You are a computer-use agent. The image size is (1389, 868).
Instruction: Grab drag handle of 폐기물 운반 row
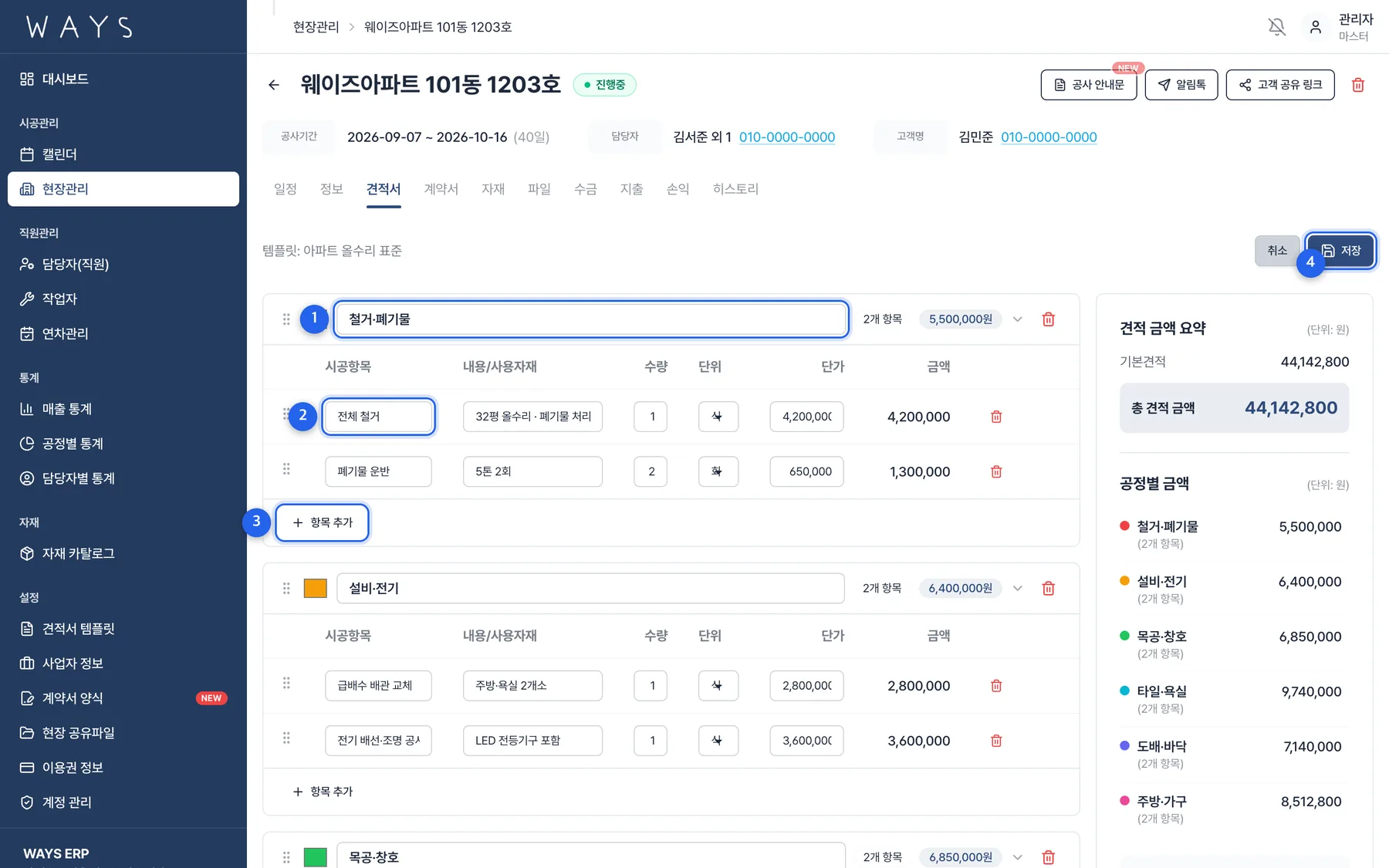(286, 469)
